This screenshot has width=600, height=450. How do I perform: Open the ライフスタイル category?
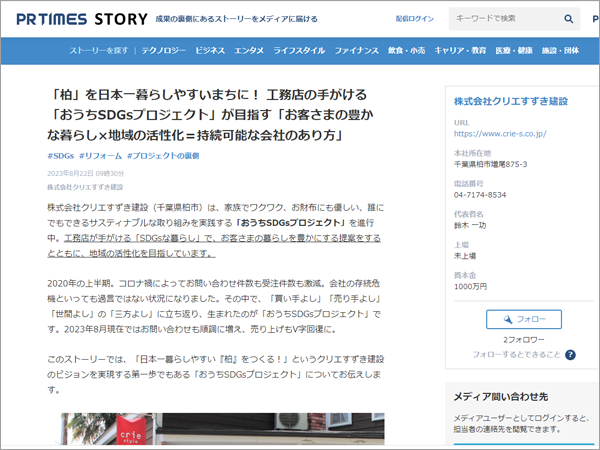coord(299,51)
